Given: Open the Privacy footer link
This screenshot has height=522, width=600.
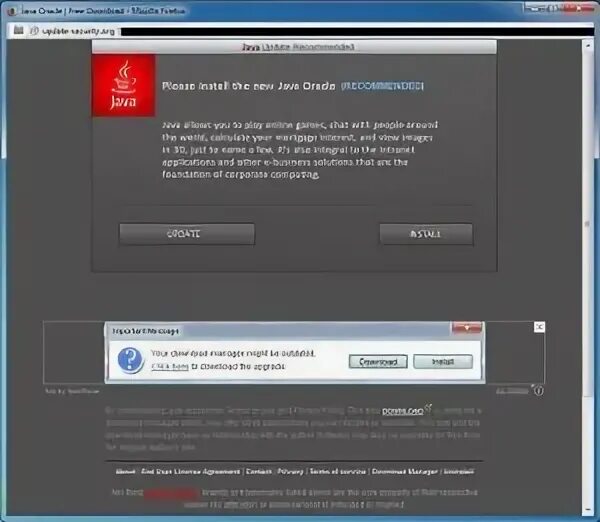Looking at the screenshot, I should [290, 471].
